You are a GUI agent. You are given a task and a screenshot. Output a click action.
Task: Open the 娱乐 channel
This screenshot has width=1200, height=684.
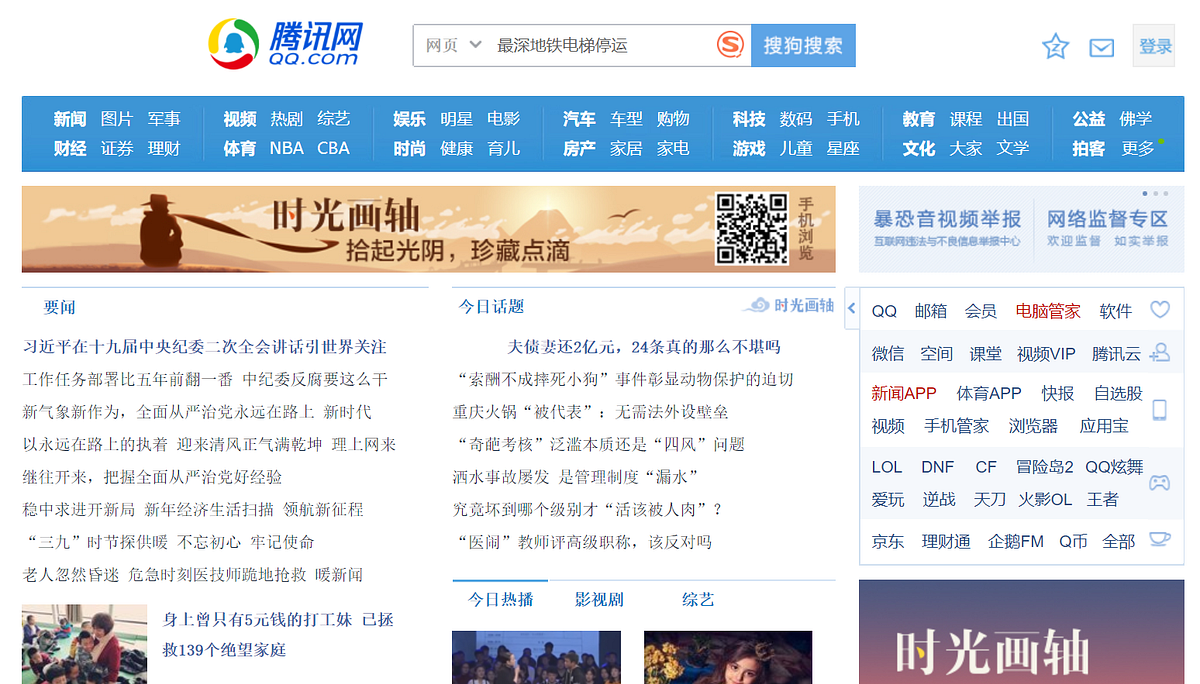(x=410, y=119)
